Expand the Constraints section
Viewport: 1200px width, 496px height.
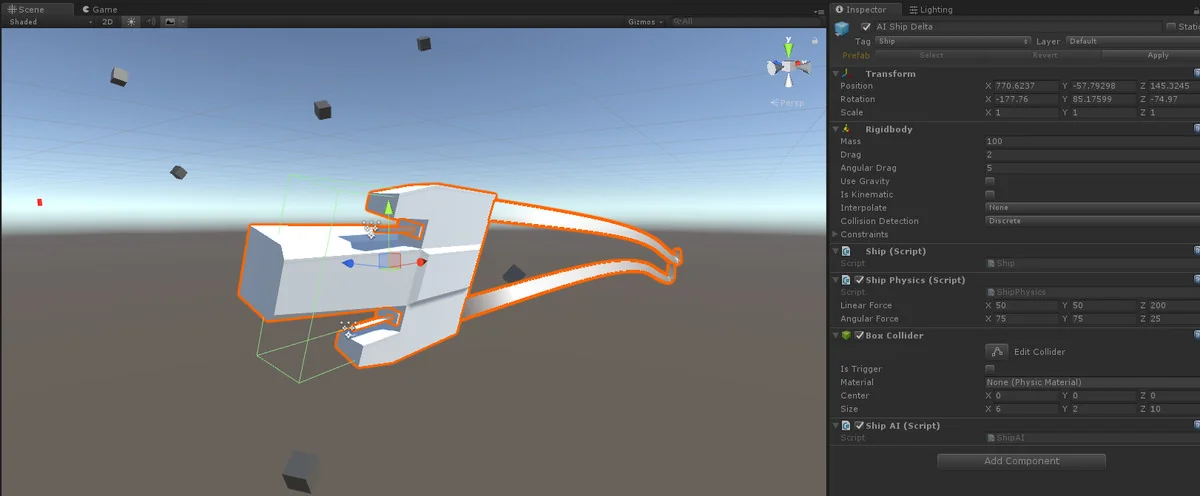click(836, 234)
